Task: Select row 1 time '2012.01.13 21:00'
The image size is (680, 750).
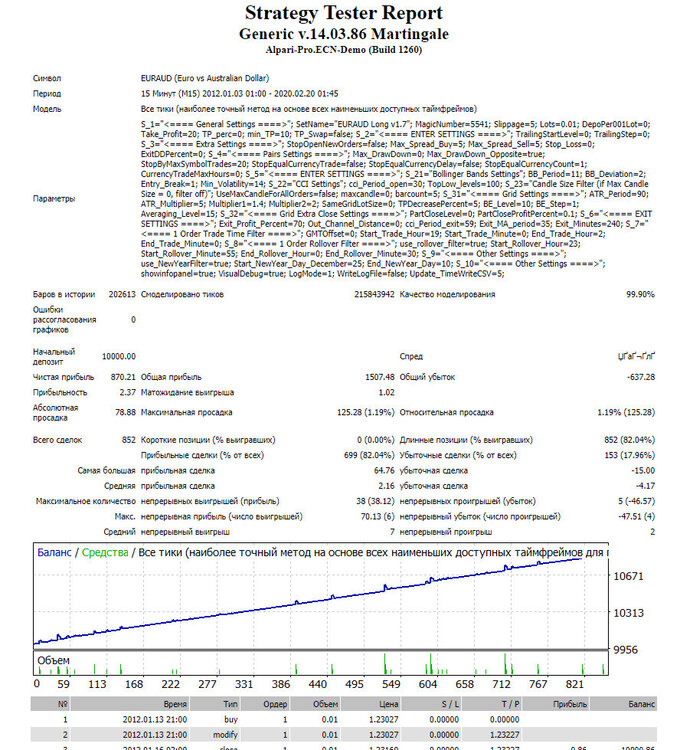Action: [155, 719]
